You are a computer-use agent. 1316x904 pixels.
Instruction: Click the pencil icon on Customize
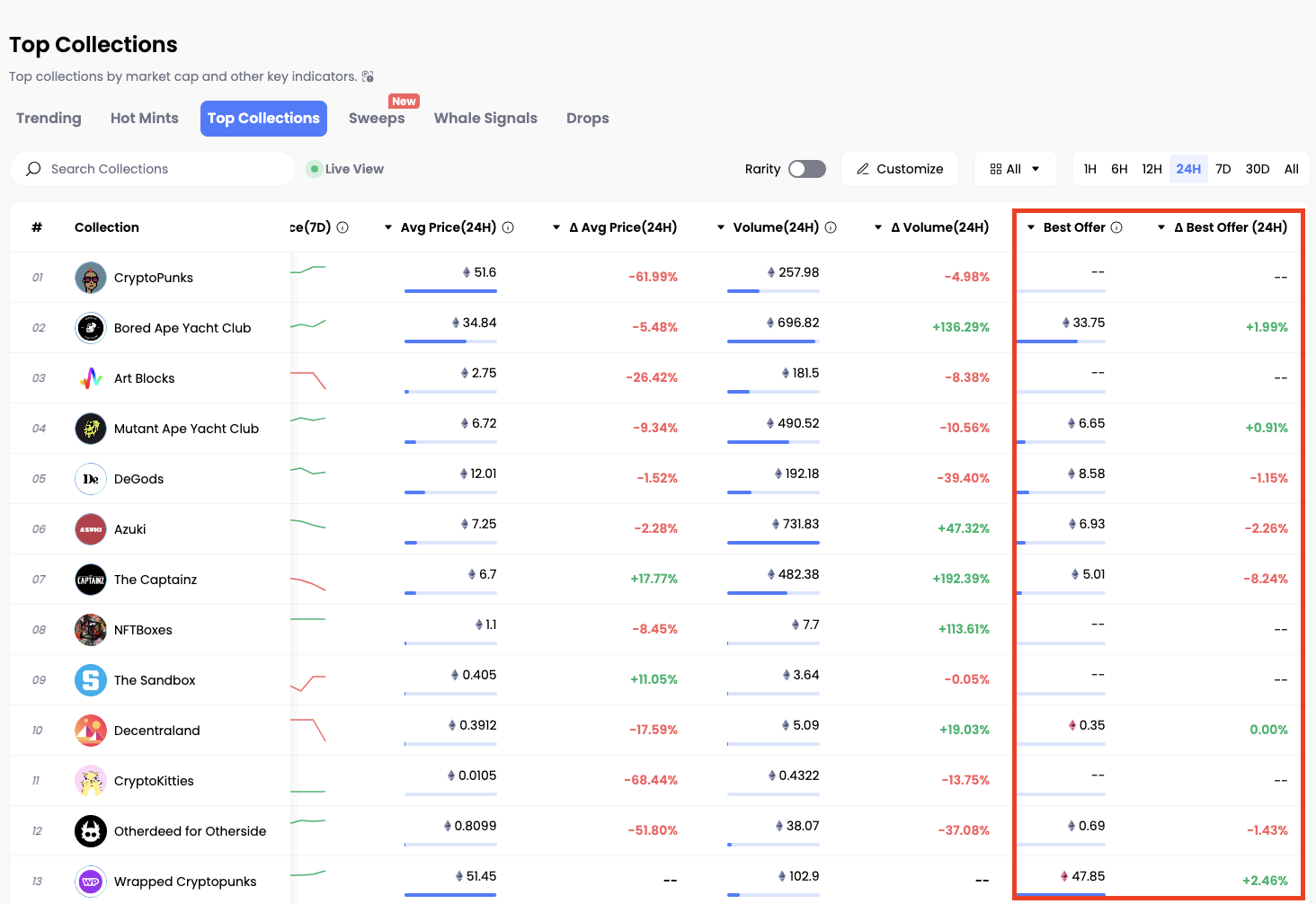(863, 169)
